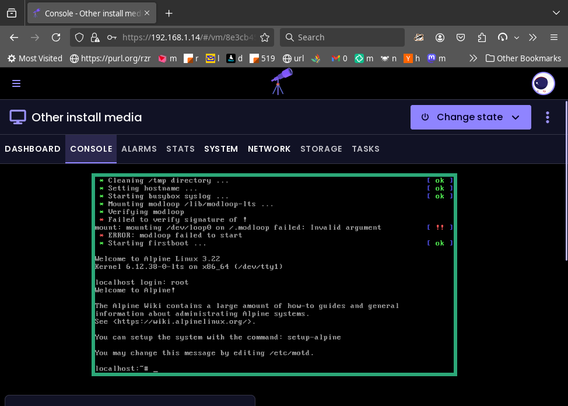Open the browser extensions puzzle icon
Viewport: 568px width, 406px height.
click(x=481, y=37)
